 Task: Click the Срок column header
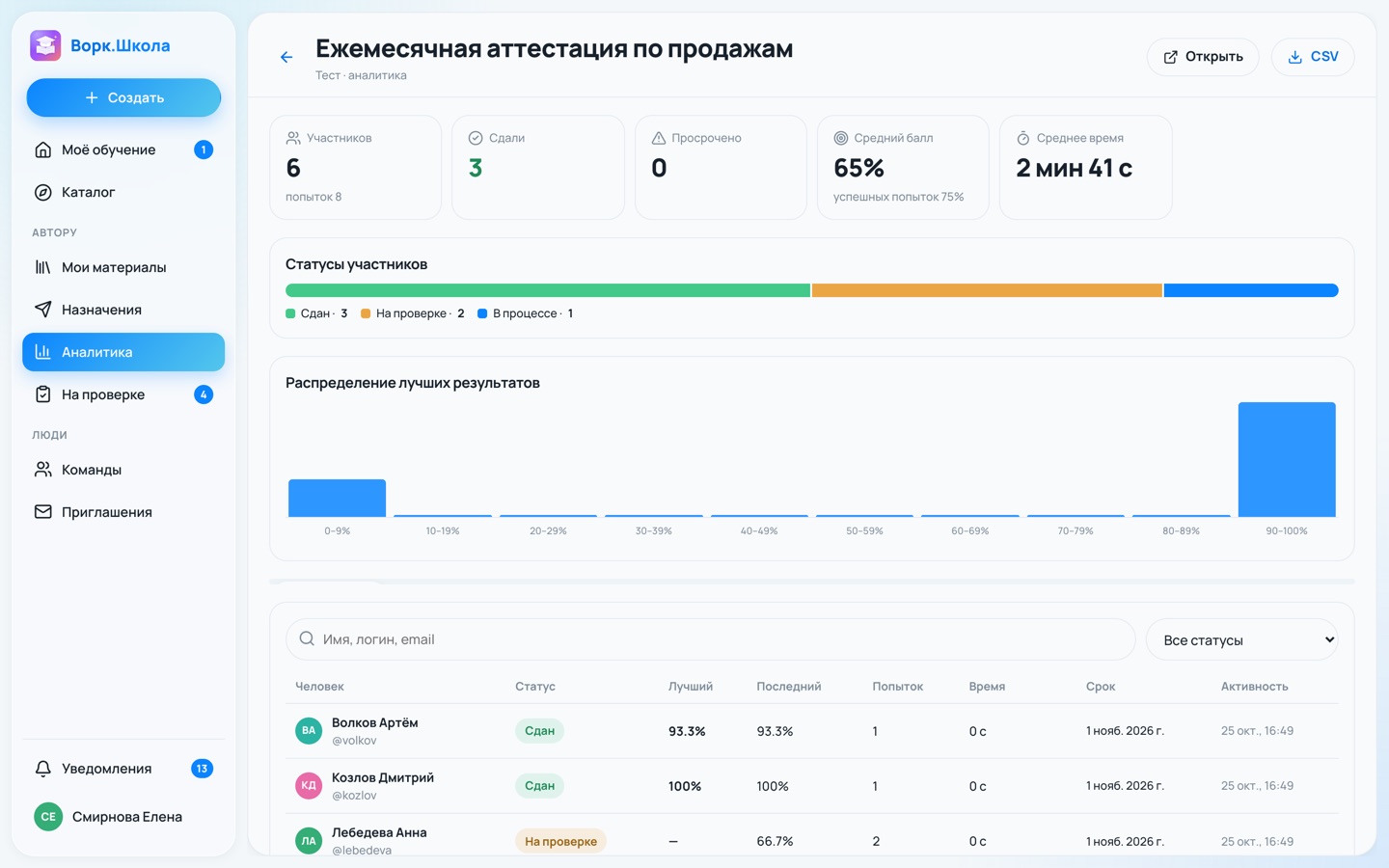pos(1101,687)
